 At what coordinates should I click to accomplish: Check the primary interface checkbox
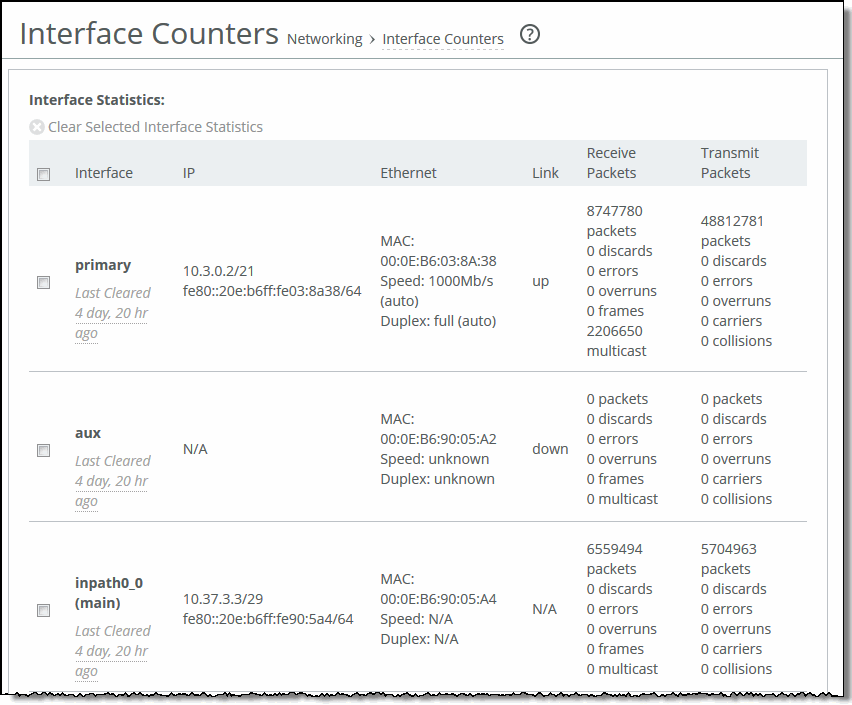pyautogui.click(x=43, y=283)
